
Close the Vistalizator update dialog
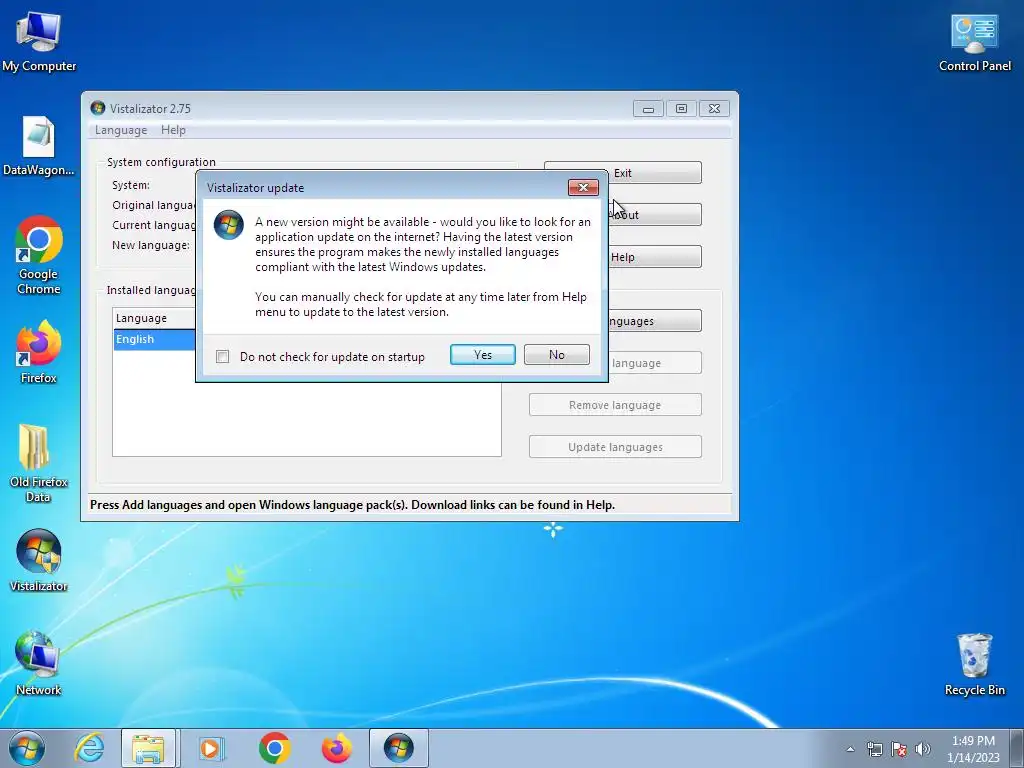coord(583,187)
